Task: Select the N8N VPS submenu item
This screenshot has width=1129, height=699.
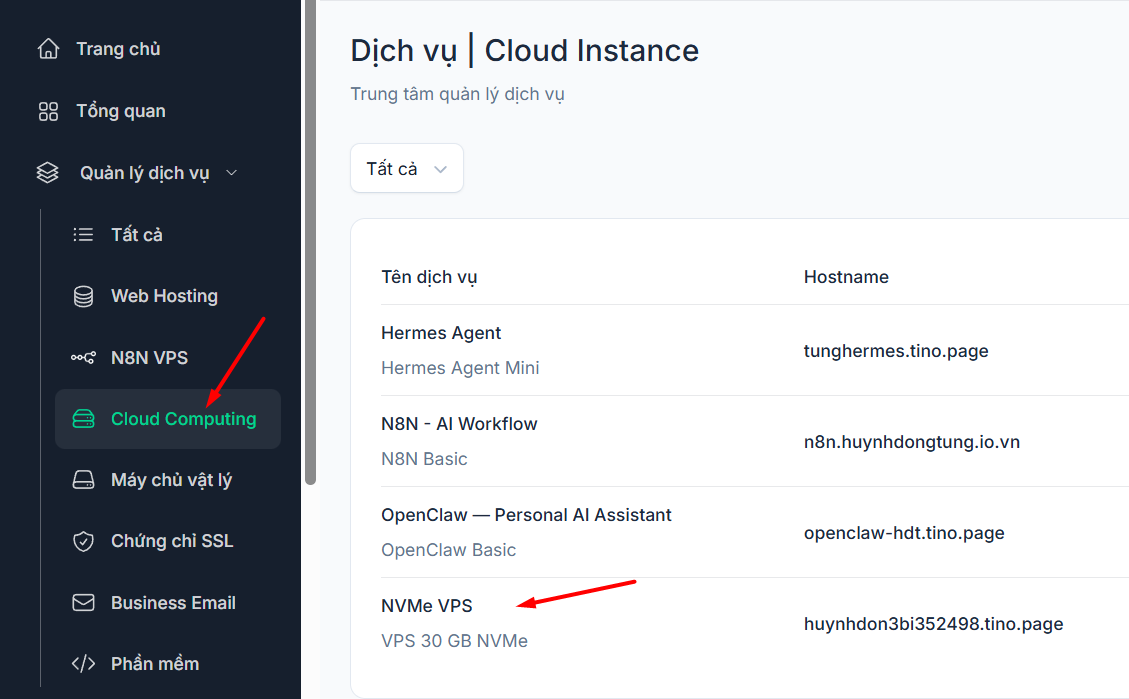Action: click(149, 358)
